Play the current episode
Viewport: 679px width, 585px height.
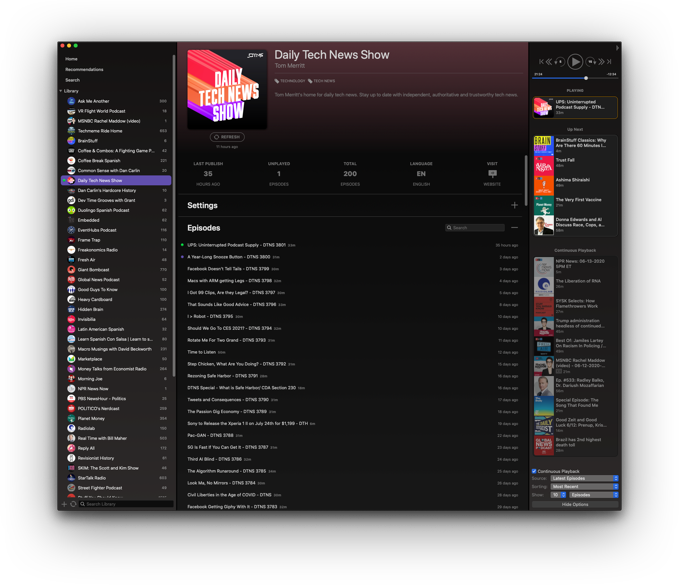coord(575,62)
